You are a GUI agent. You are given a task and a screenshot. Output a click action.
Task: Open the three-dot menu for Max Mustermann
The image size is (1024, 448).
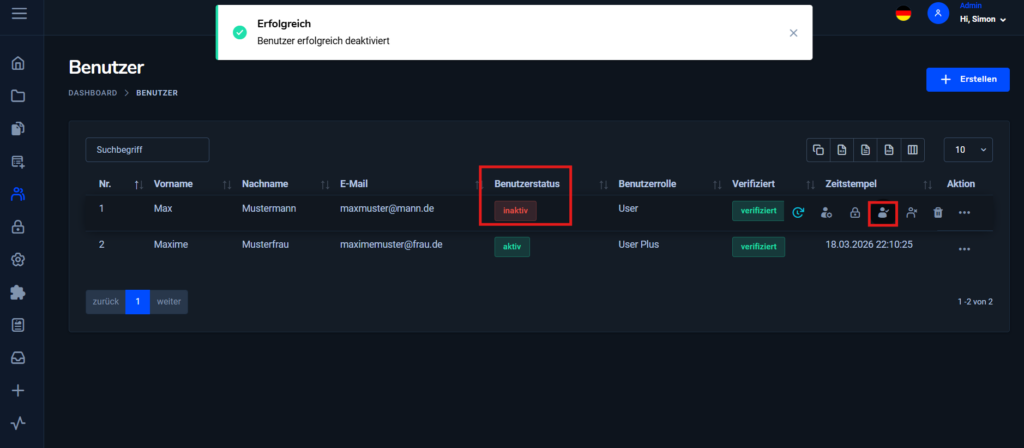pos(965,212)
